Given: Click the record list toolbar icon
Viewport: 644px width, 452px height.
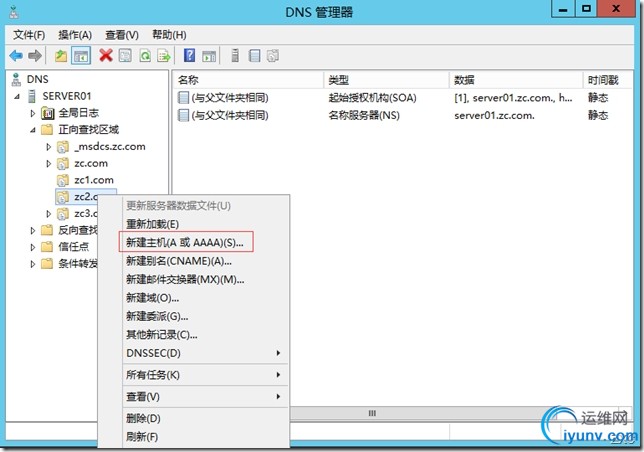Looking at the screenshot, I should coord(255,55).
